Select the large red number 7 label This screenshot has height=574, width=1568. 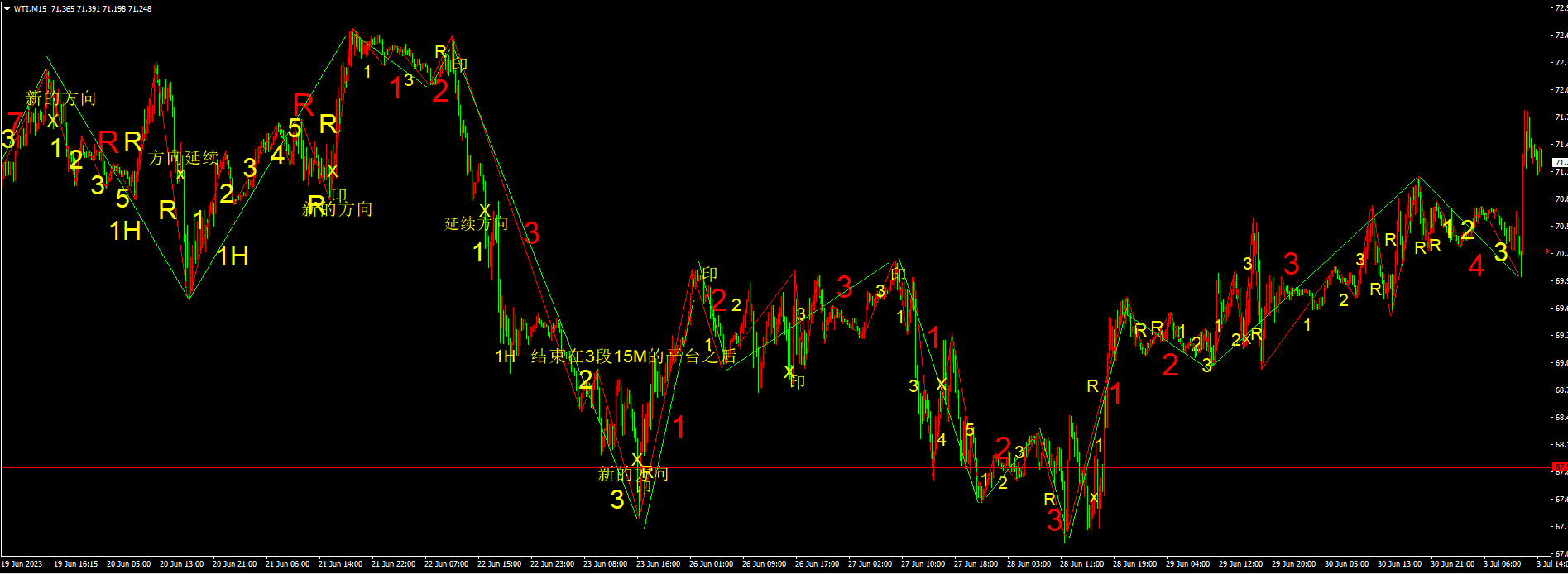(x=15, y=122)
